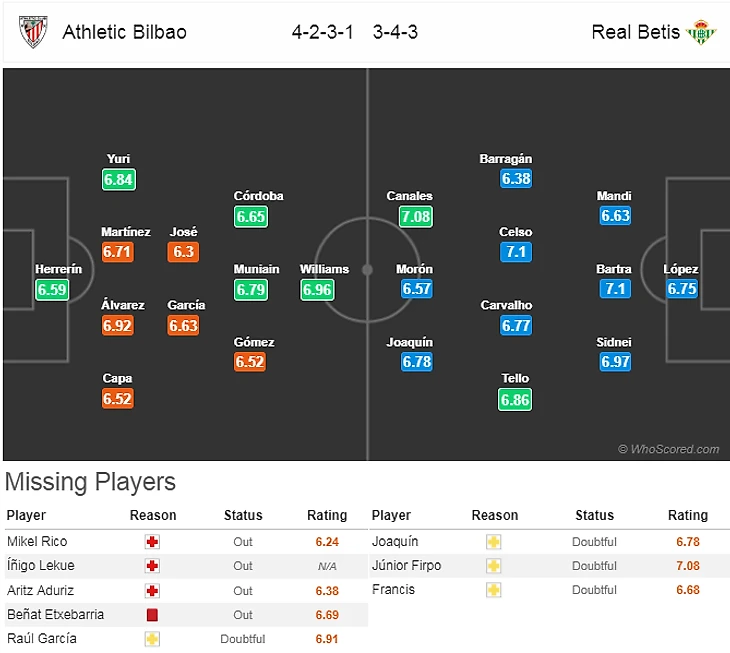Open Muniain's player name on pitch
This screenshot has height=653, width=730.
256,269
